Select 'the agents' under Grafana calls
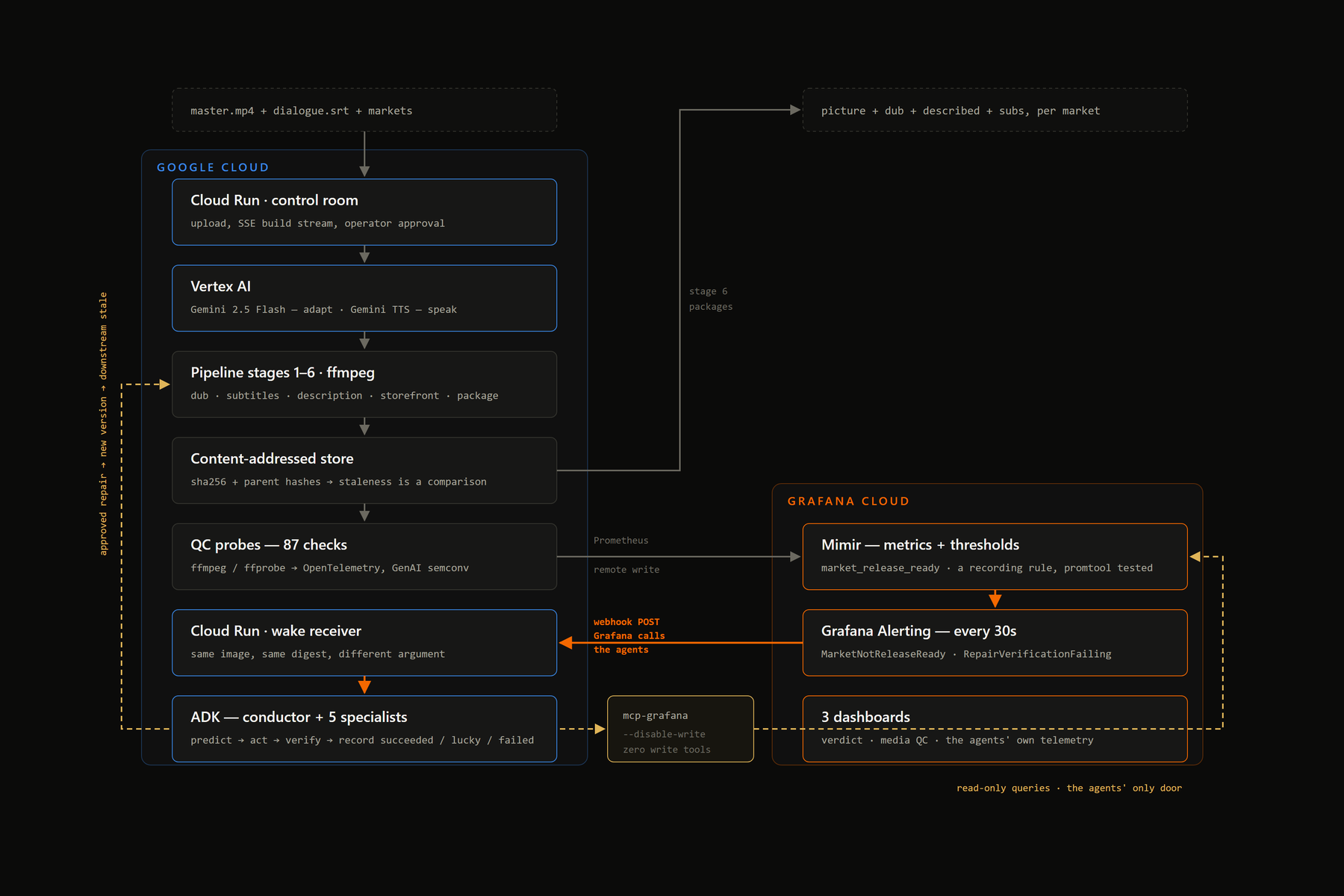Image resolution: width=1344 pixels, height=896 pixels. pos(620,650)
